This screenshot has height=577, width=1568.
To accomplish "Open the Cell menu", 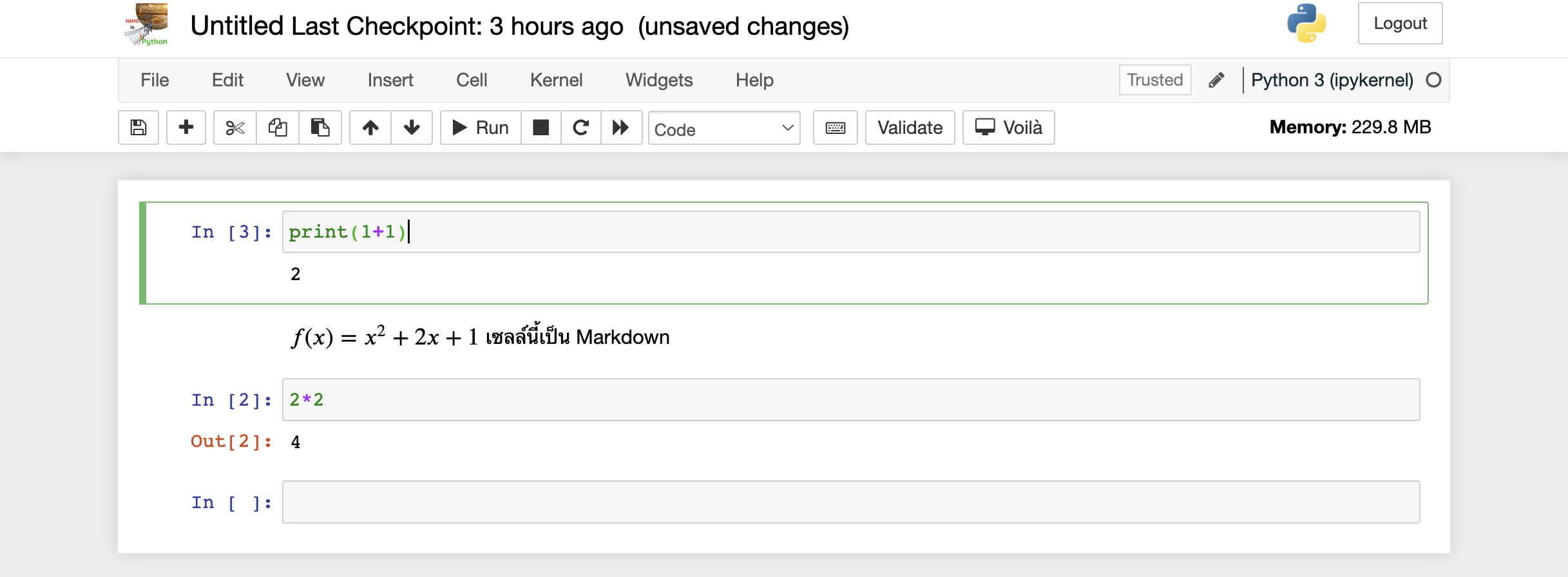I will 472,80.
